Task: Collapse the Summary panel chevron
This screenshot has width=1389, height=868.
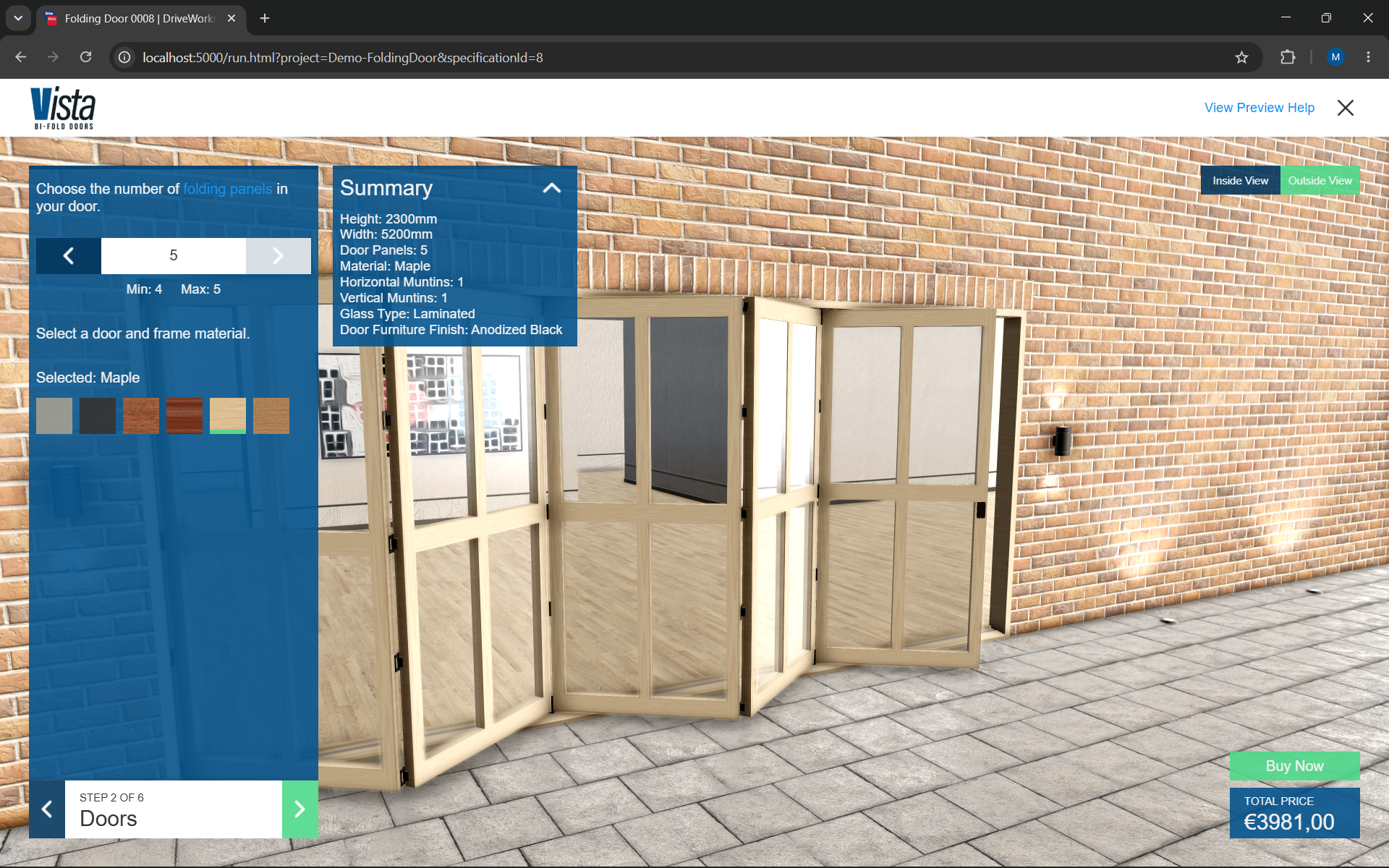Action: [552, 188]
